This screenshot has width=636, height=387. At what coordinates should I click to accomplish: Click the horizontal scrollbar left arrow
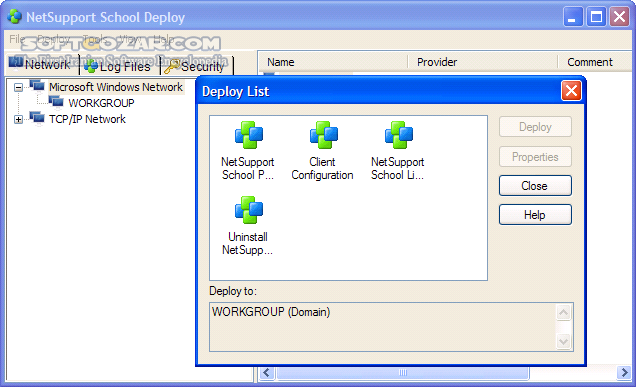[x=266, y=372]
